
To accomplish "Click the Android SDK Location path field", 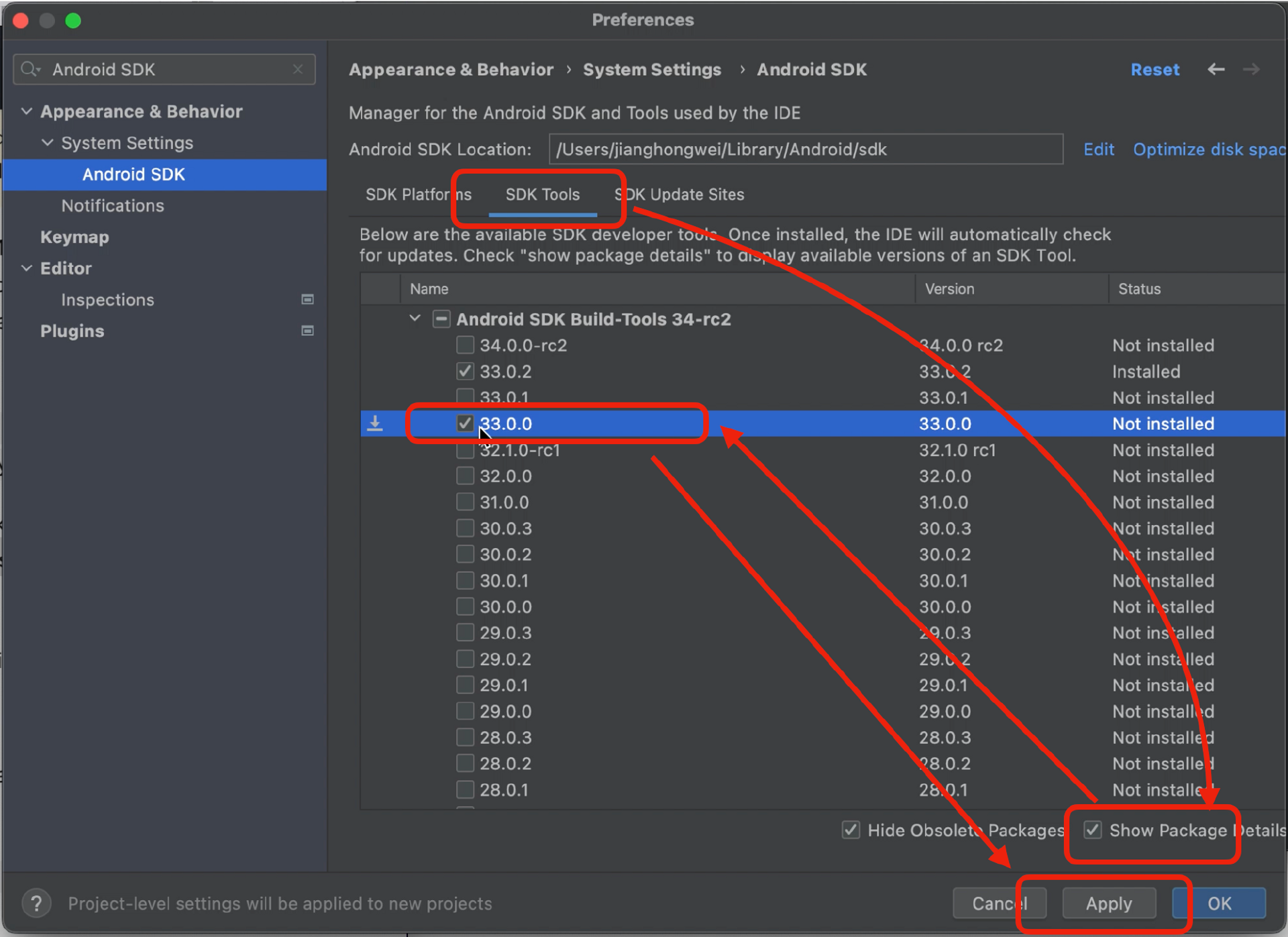I will click(806, 149).
